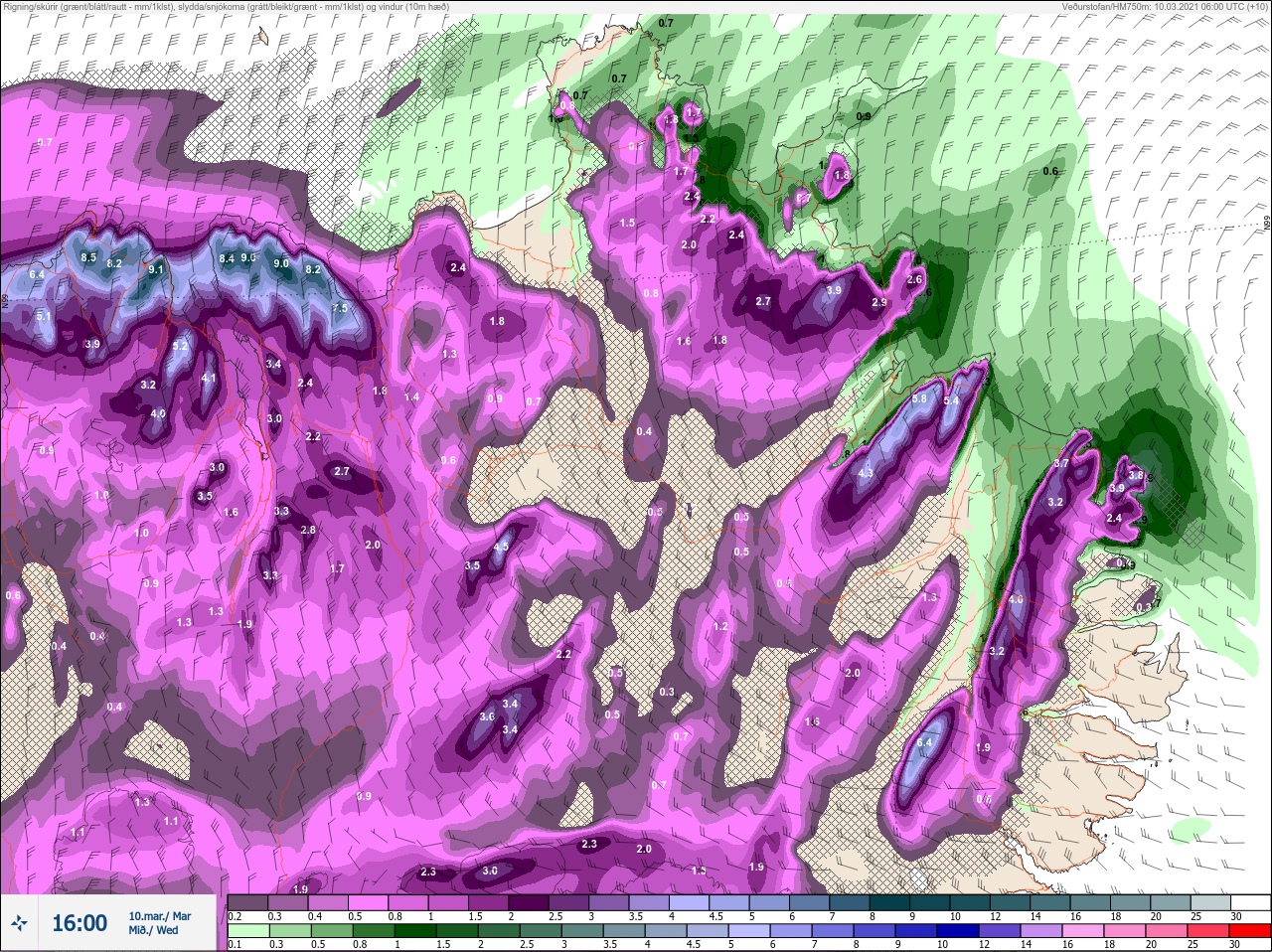Click the 5.8 precipitation value on the map
This screenshot has height=952, width=1272.
(x=919, y=398)
